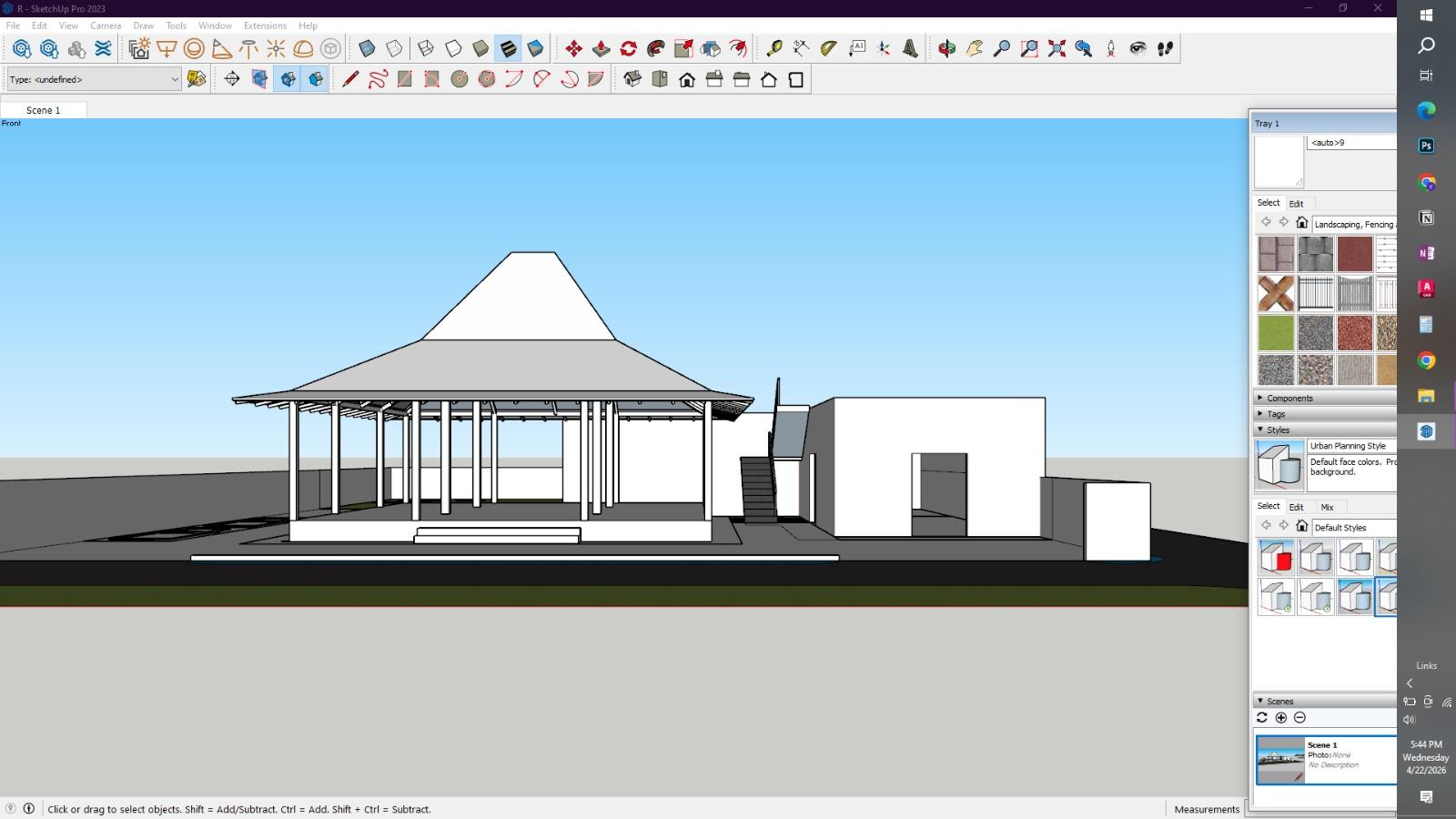This screenshot has height=819, width=1456.
Task: Pick the green grass material swatch
Action: tap(1275, 333)
